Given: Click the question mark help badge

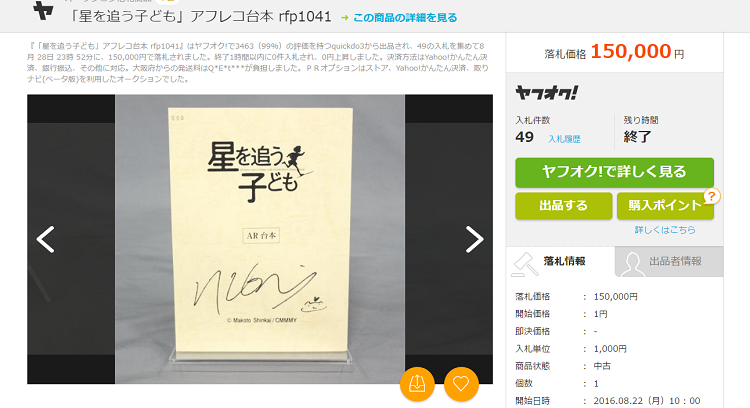Looking at the screenshot, I should click(x=712, y=196).
